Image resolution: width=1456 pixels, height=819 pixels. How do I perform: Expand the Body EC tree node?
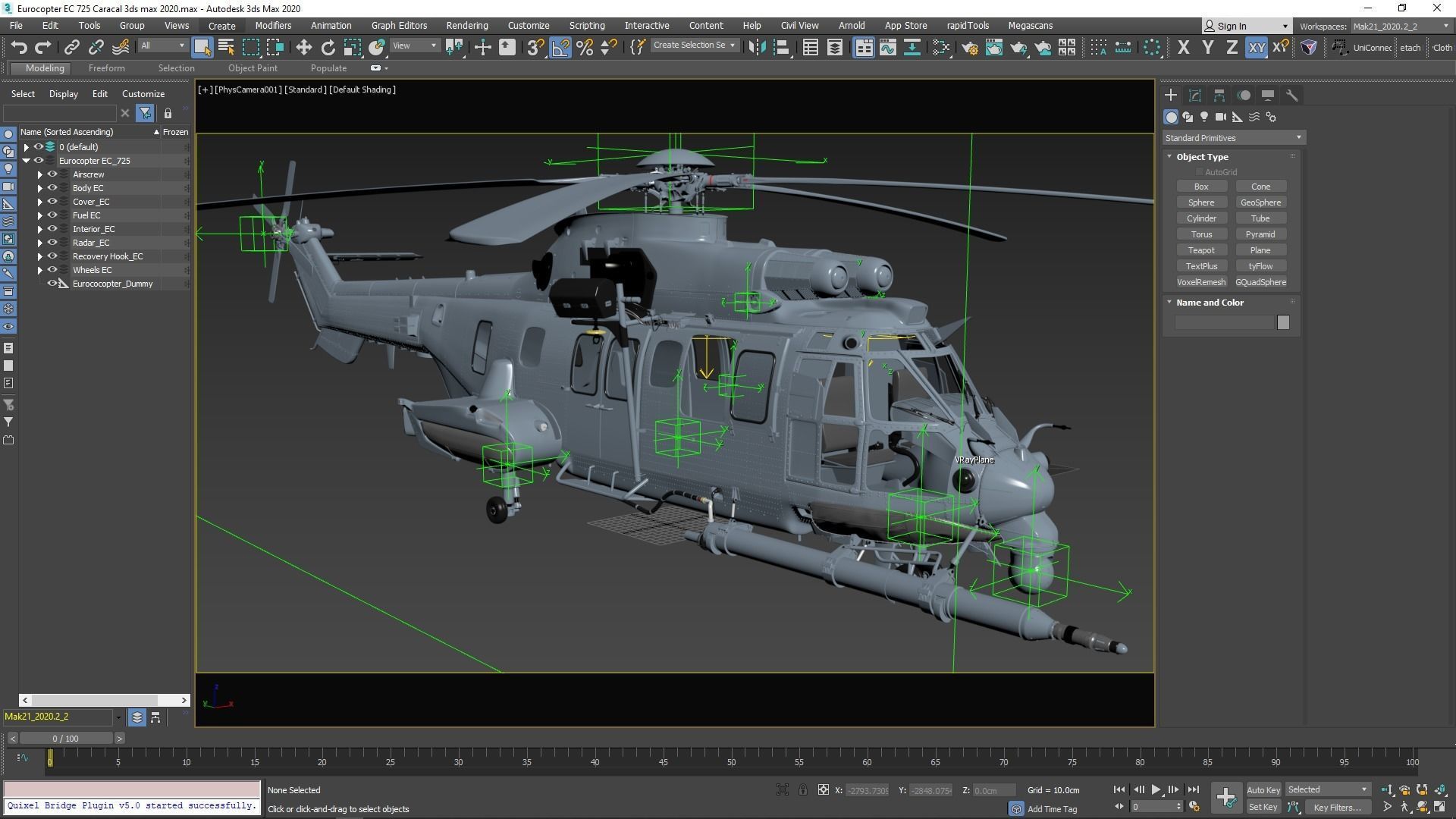40,188
